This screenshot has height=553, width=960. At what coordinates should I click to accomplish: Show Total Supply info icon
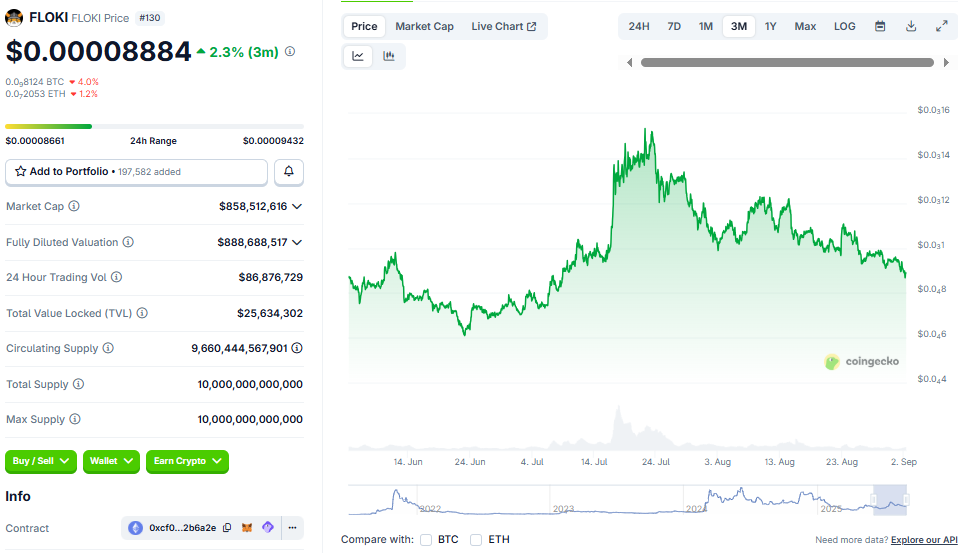point(78,384)
